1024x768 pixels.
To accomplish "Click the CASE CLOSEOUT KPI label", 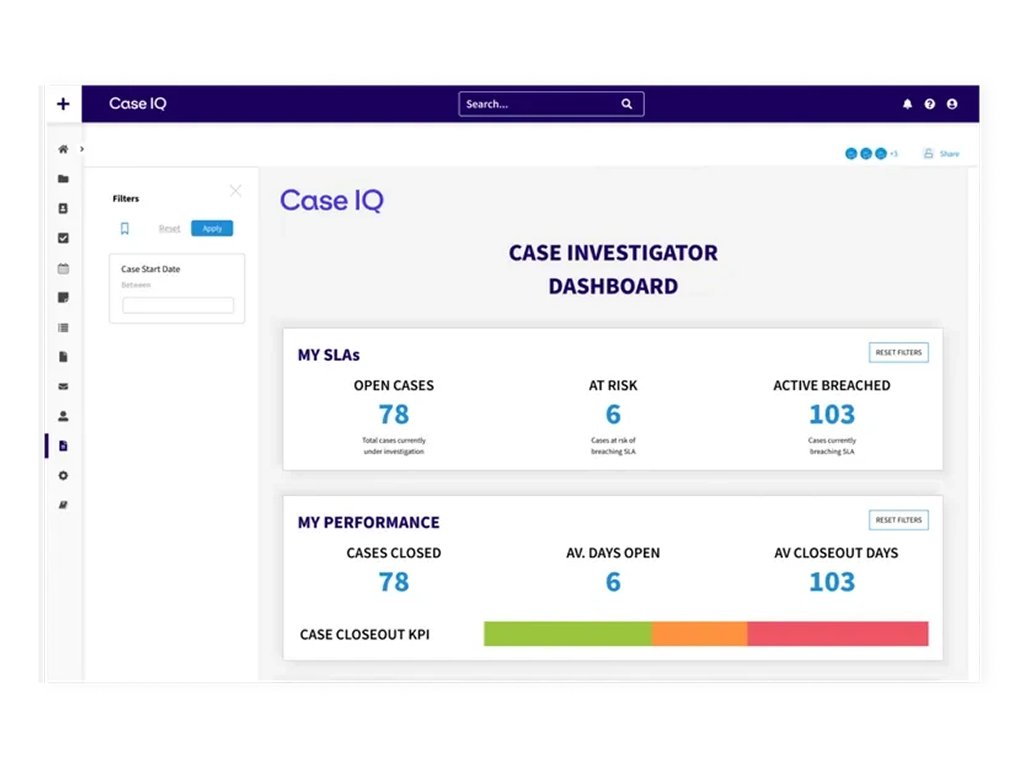I will pos(364,635).
